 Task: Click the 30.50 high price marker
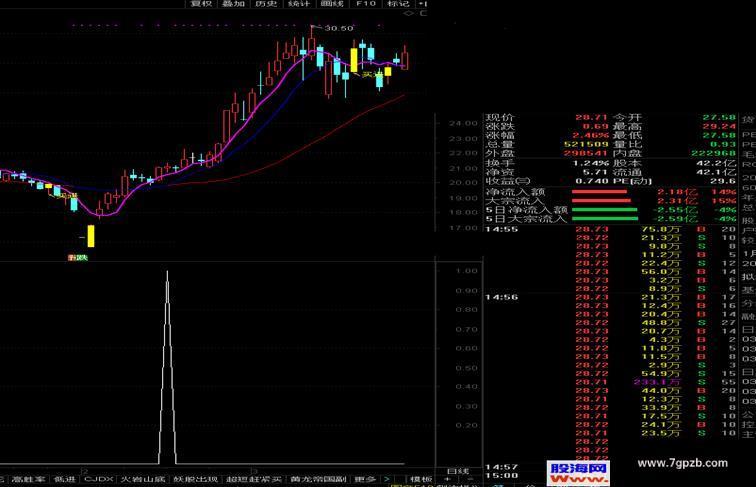(339, 28)
